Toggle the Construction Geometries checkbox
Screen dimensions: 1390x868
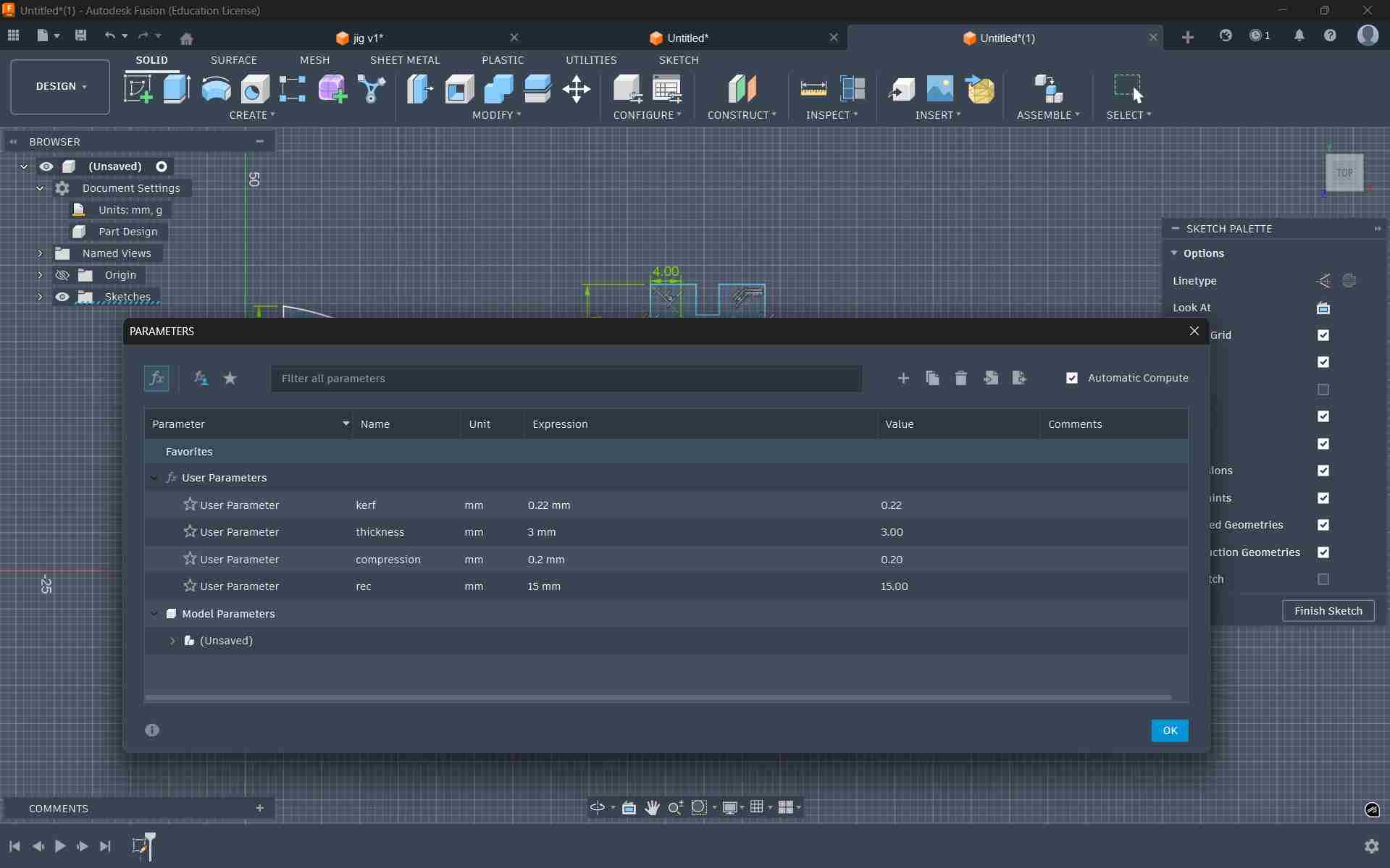[x=1323, y=552]
